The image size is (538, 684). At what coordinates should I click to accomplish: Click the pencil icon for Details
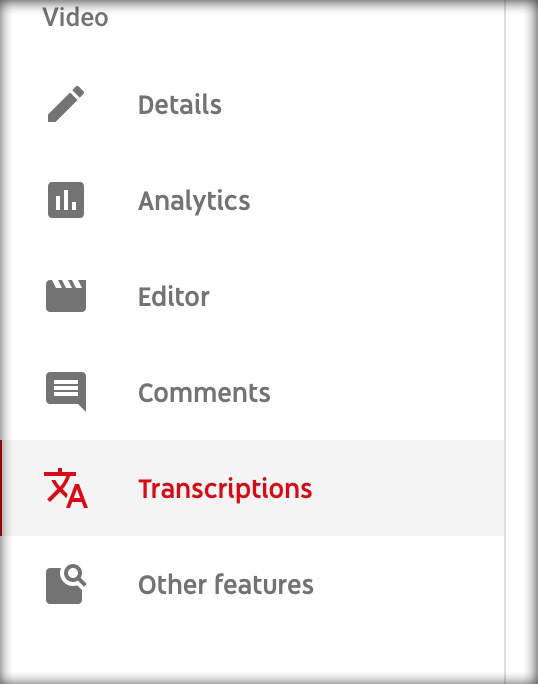(x=66, y=104)
